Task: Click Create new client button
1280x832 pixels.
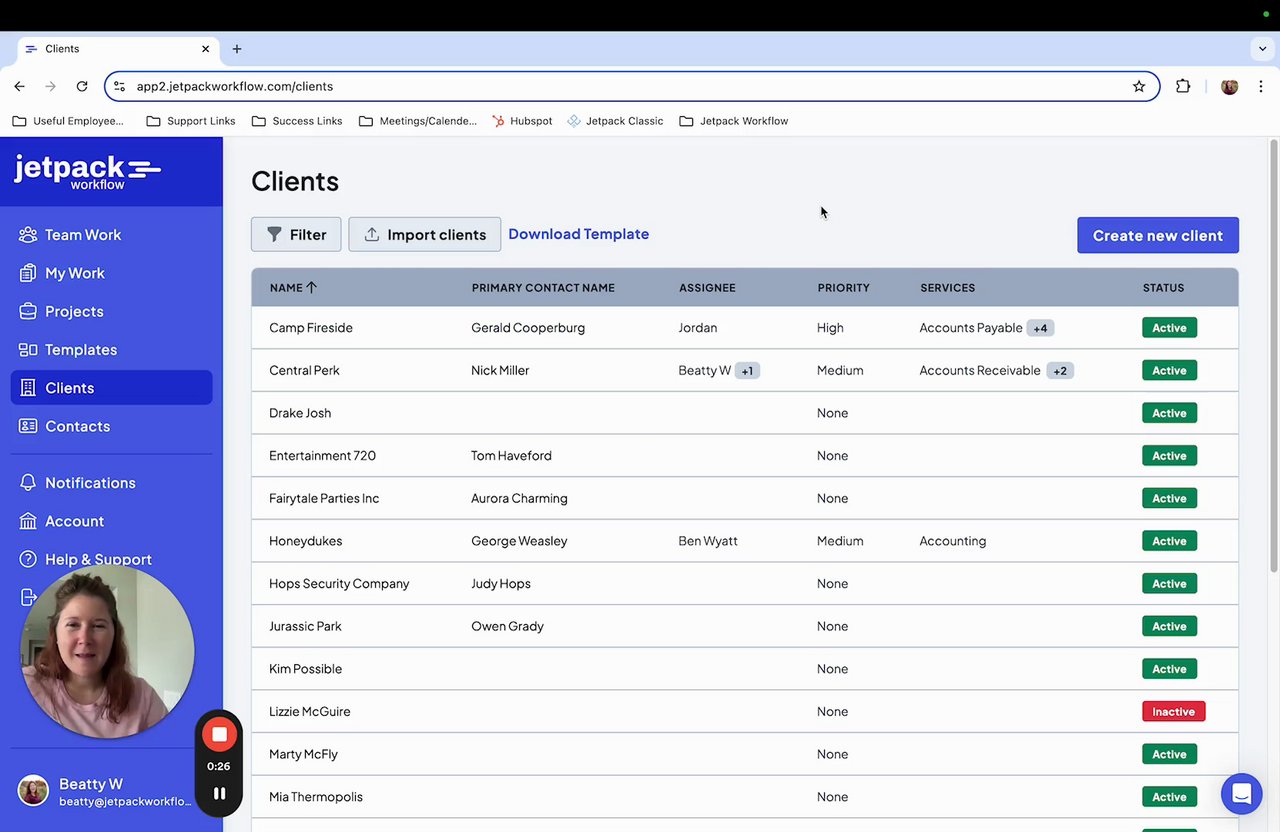Action: 1157,236
